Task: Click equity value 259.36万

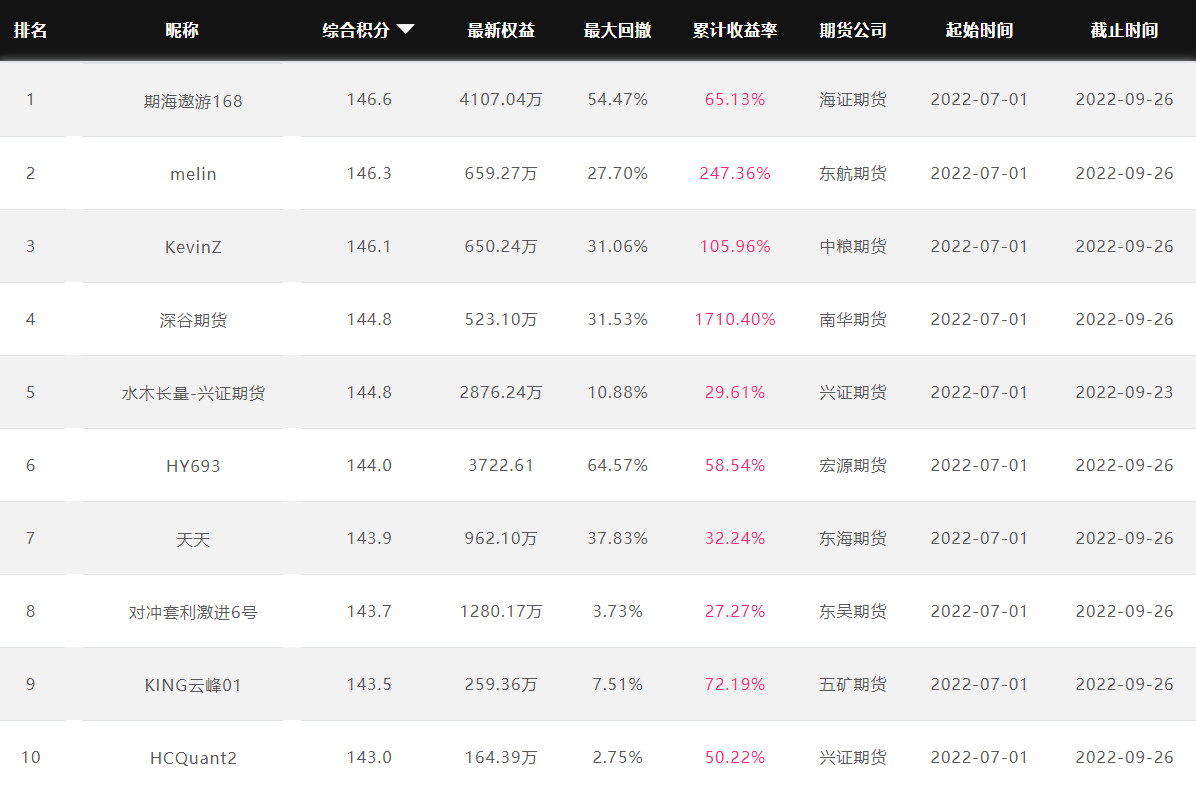Action: pyautogui.click(x=501, y=684)
